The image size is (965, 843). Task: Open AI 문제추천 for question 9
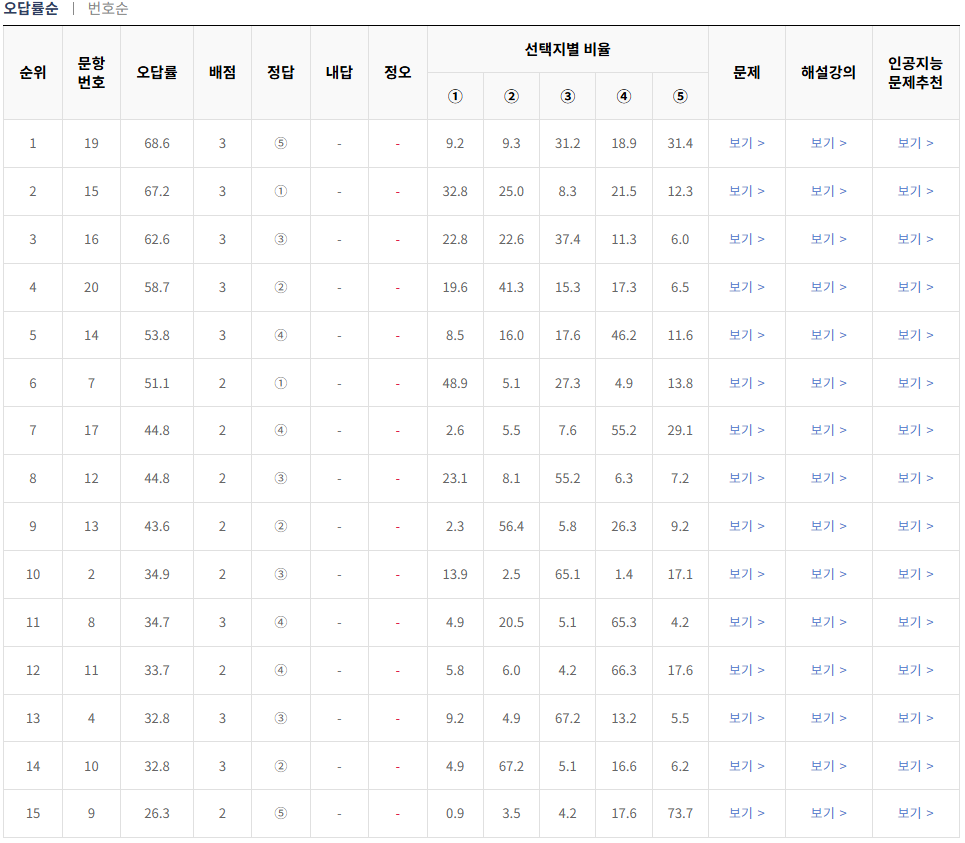point(915,814)
